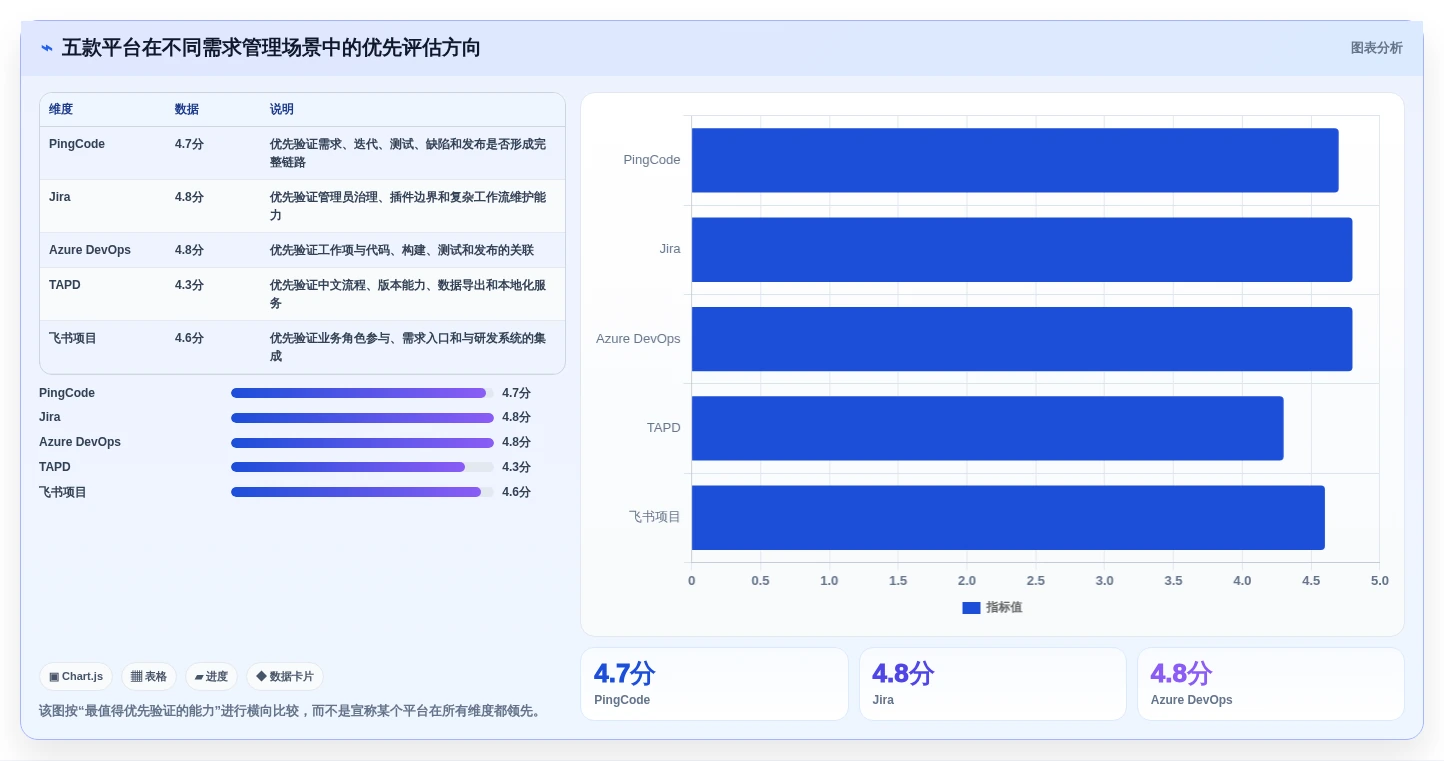The height and width of the screenshot is (761, 1444).
Task: Click description 优先验证工作项与代码、构建、测试和发布的关联
Action: point(402,250)
